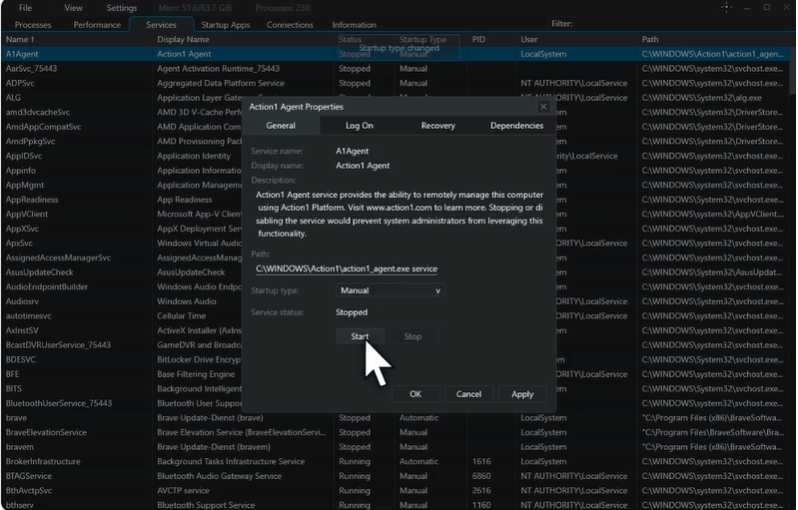This screenshot has height=510, width=798.
Task: Select the BTAGService row
Action: 395,476
